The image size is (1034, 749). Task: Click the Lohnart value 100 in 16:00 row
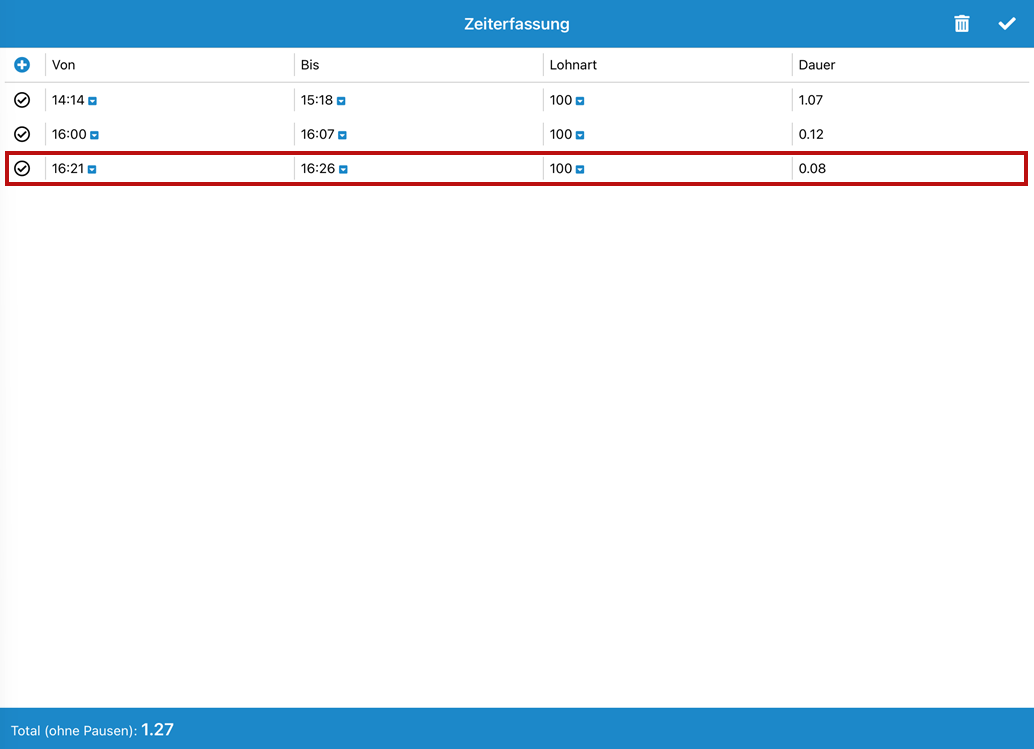[561, 135]
